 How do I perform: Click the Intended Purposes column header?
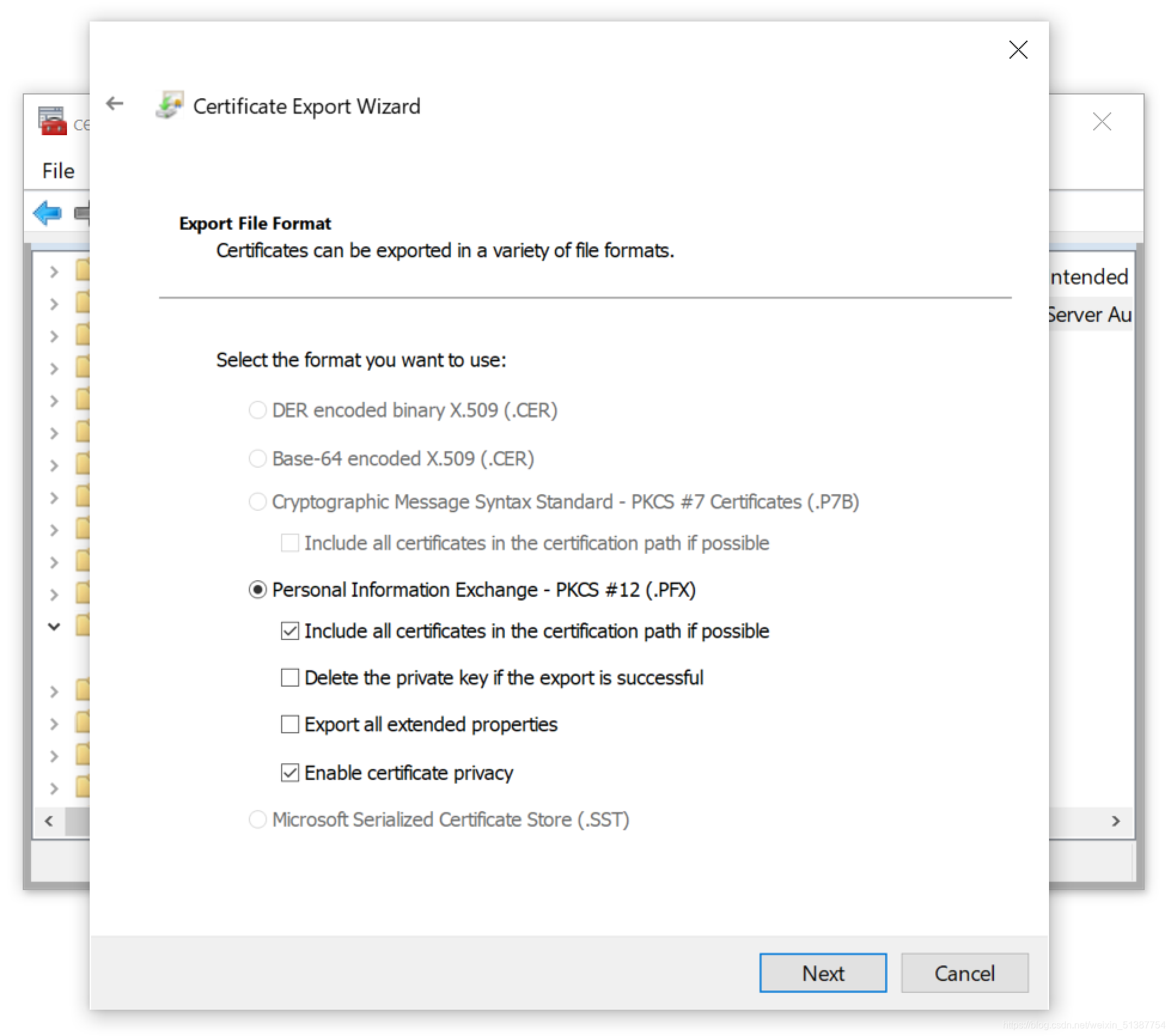pos(1090,277)
